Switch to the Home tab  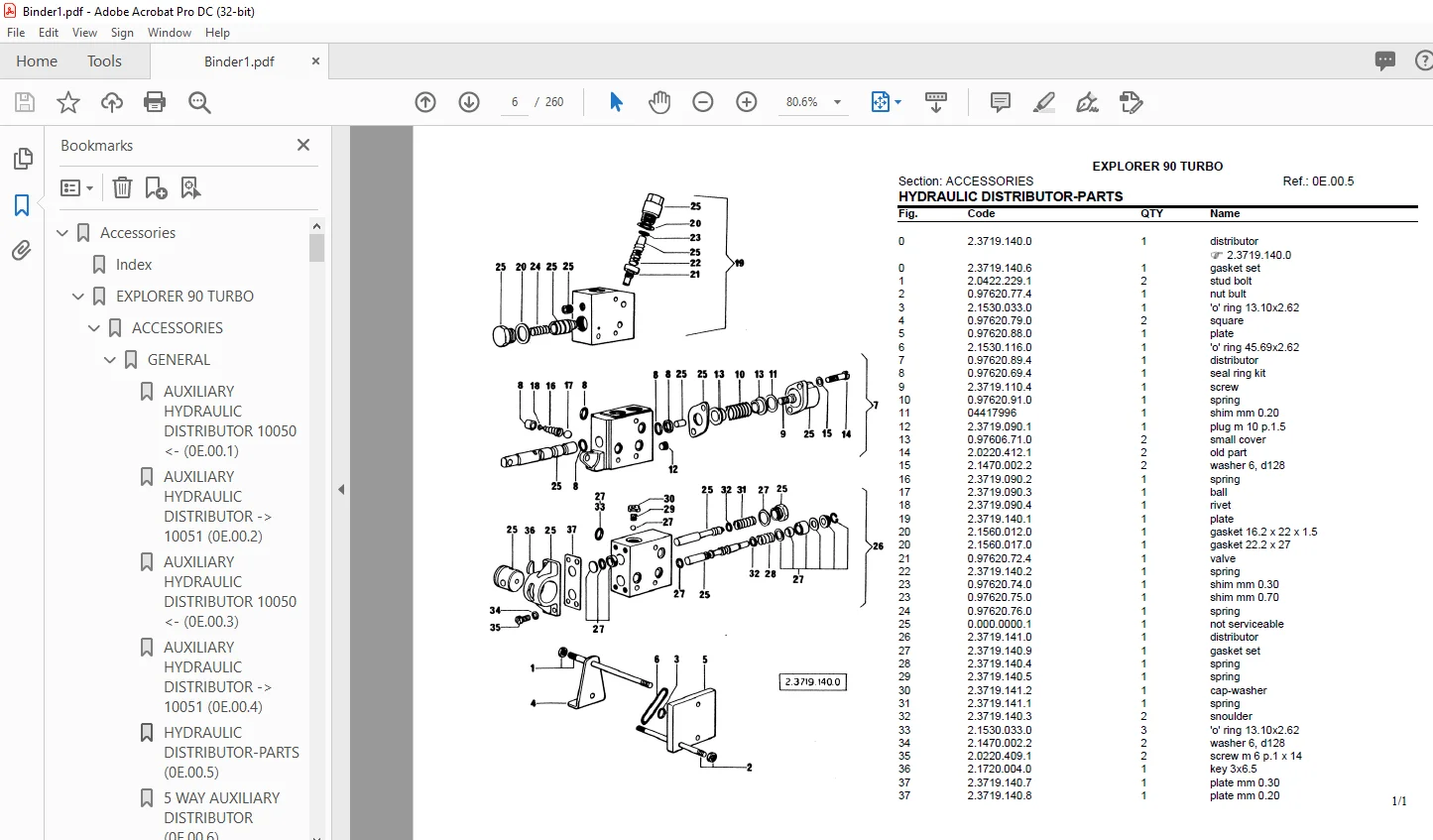click(x=37, y=61)
